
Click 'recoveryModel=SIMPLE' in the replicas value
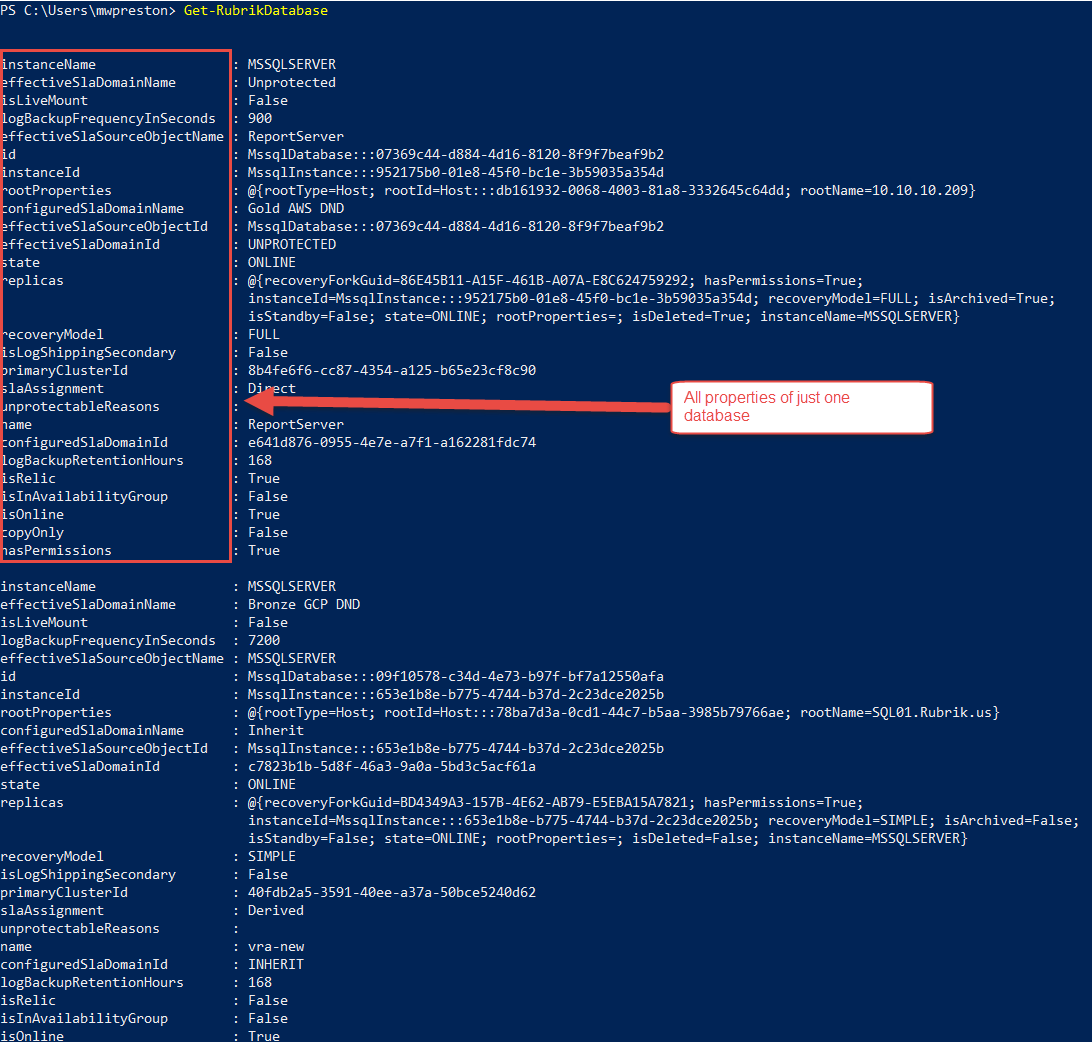point(850,821)
